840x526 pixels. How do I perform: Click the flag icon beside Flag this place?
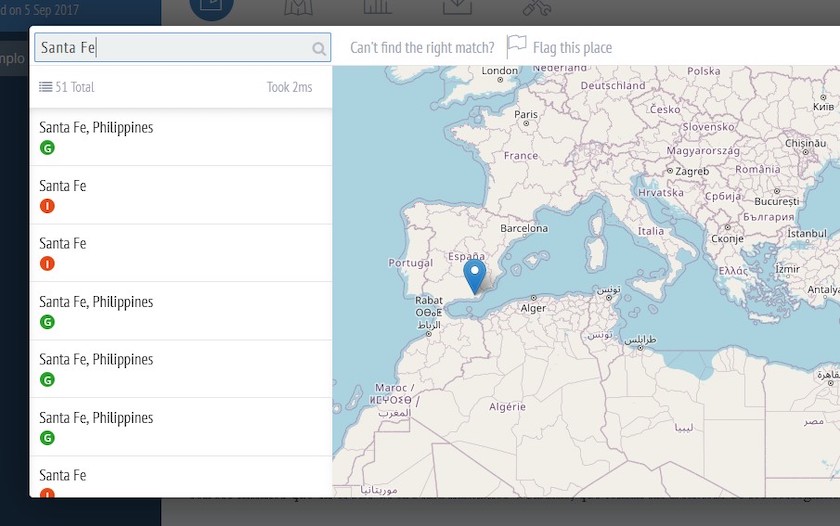coord(516,46)
